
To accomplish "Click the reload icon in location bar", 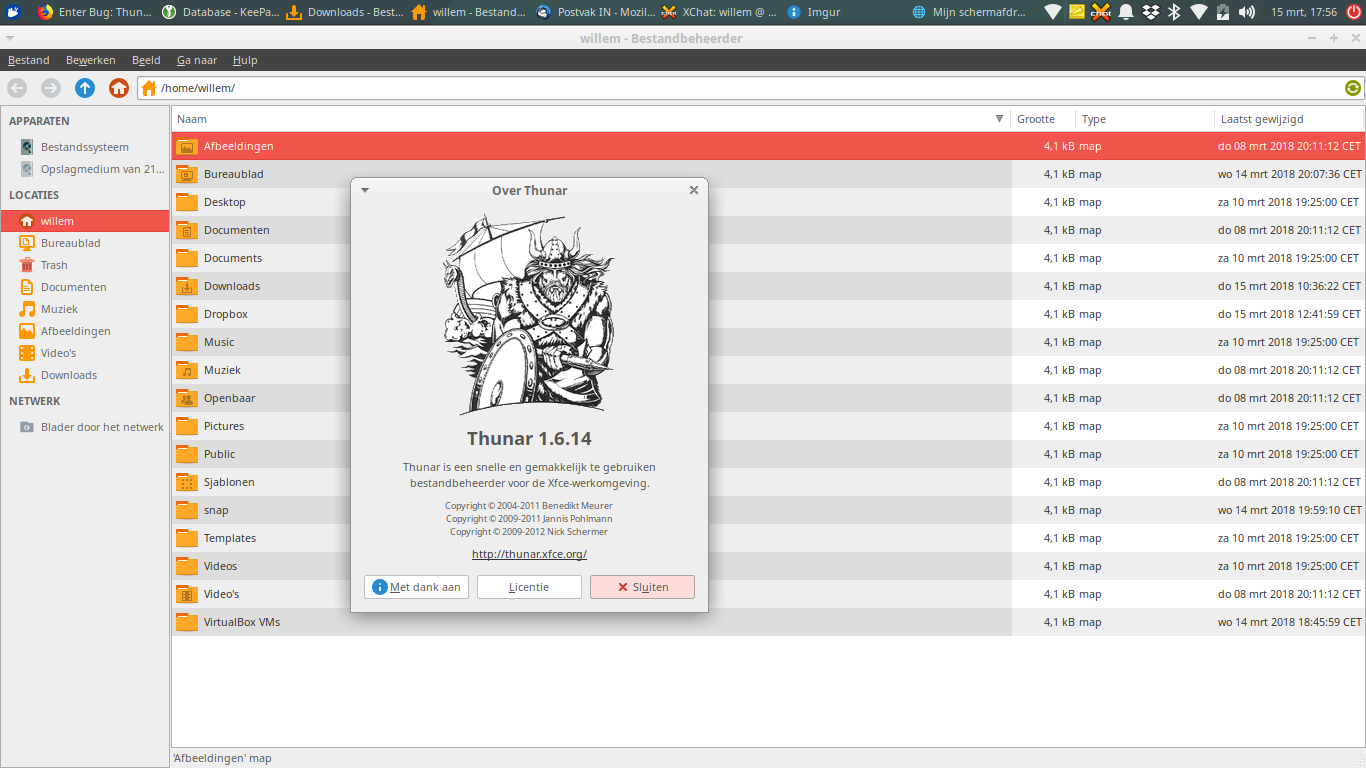I will (x=1352, y=88).
